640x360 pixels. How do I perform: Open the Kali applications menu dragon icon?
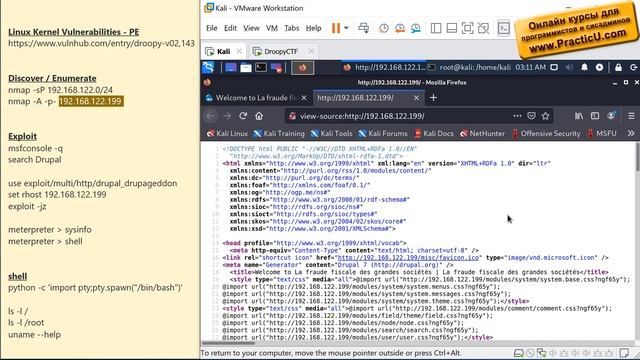208,67
